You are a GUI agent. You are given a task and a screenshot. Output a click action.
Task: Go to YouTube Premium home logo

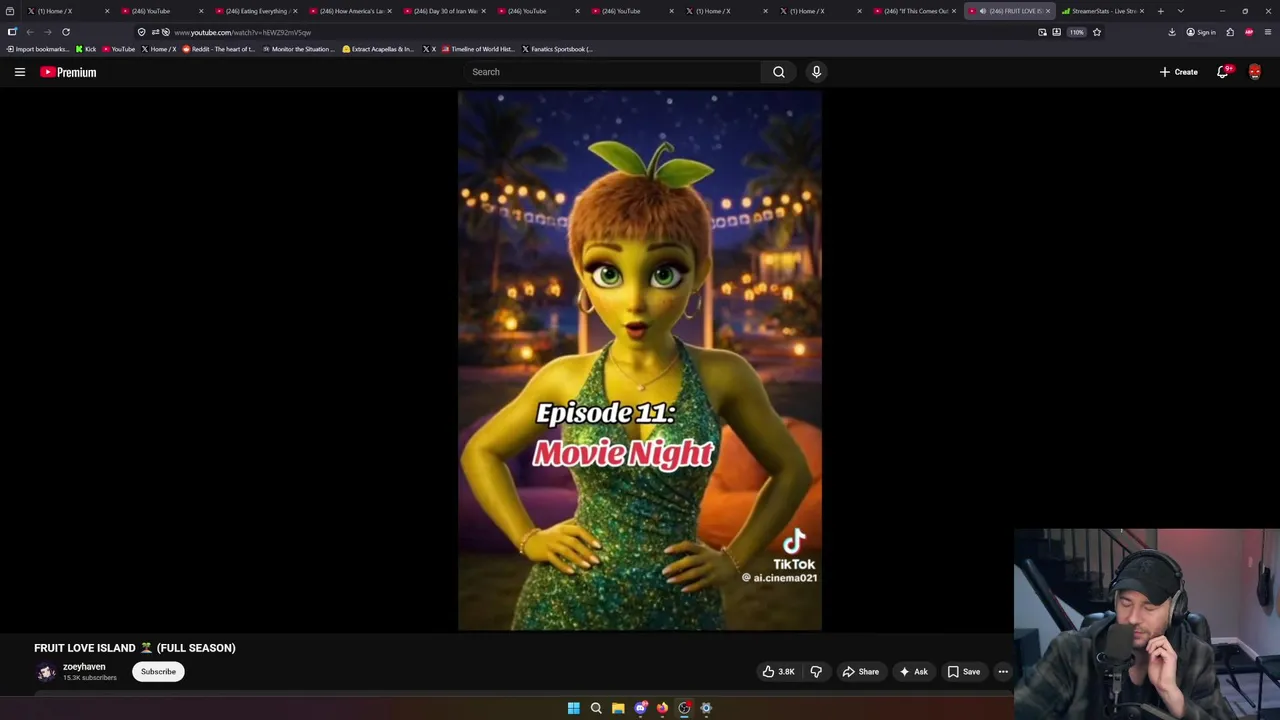[x=68, y=72]
